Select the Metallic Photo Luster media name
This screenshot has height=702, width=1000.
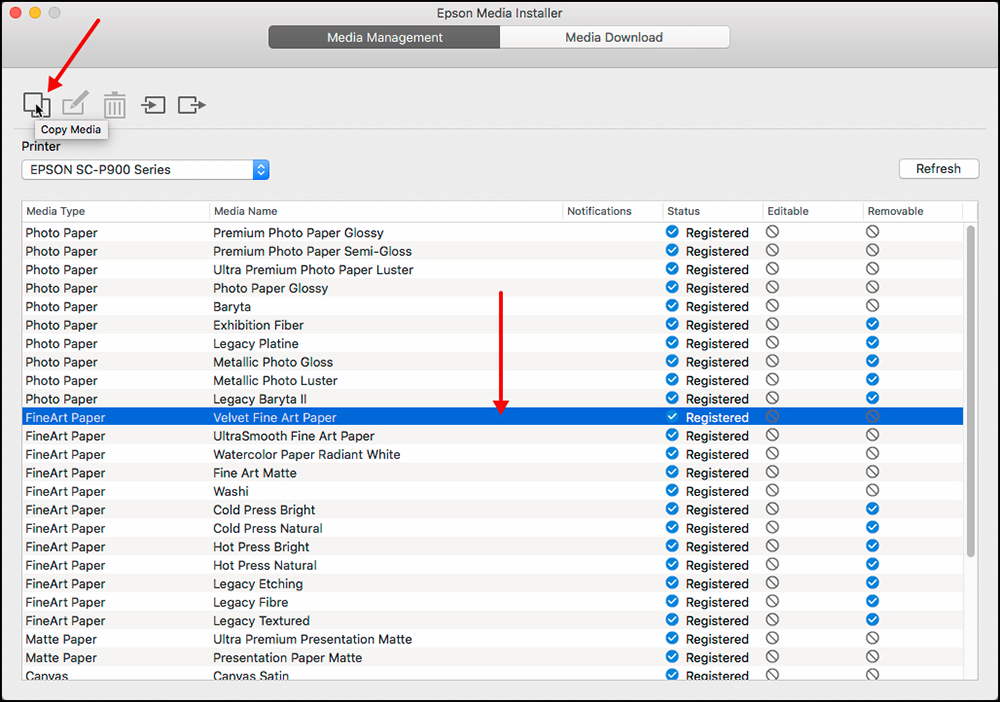[275, 381]
